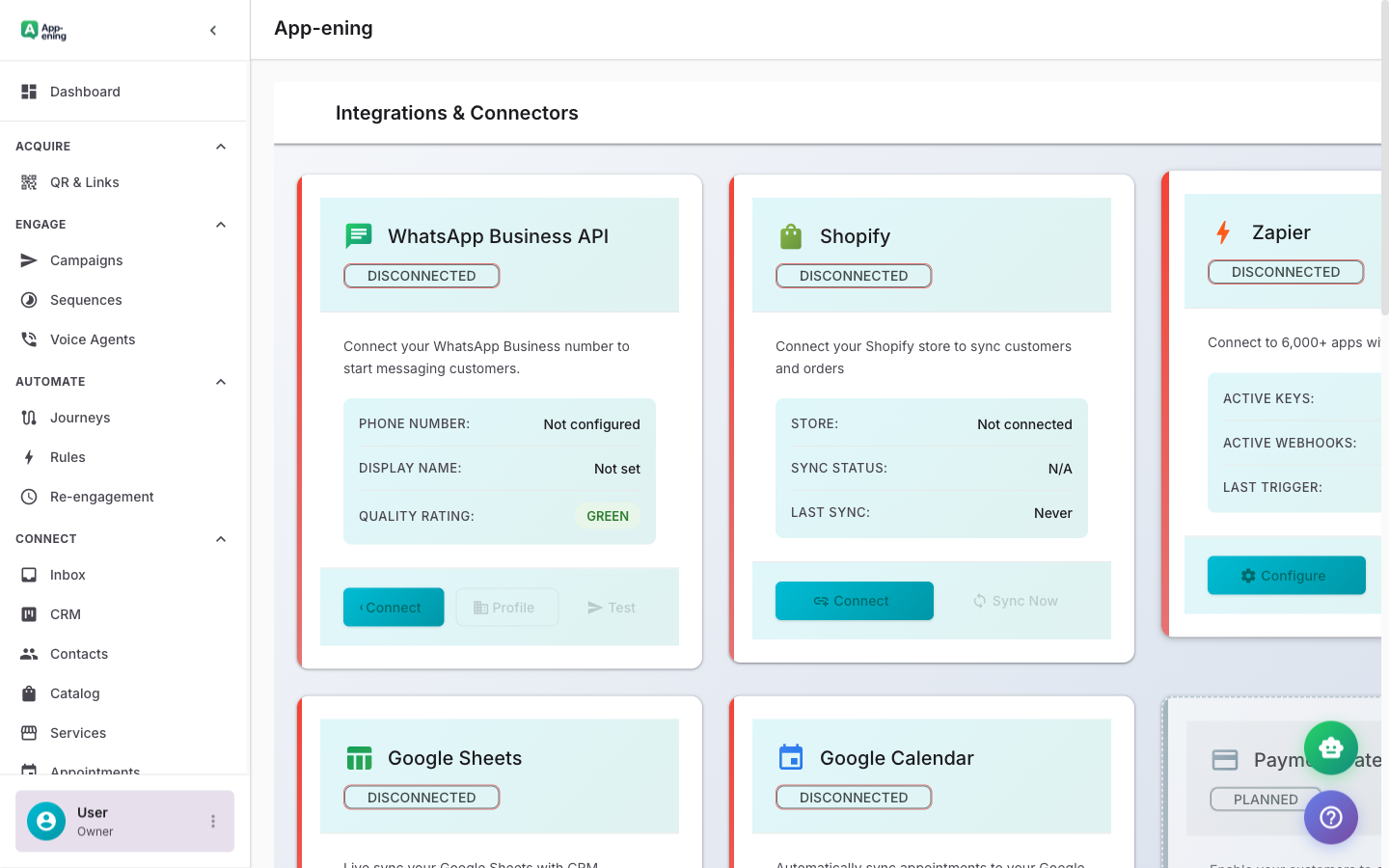Configure the Zapier integration

pos(1286,575)
